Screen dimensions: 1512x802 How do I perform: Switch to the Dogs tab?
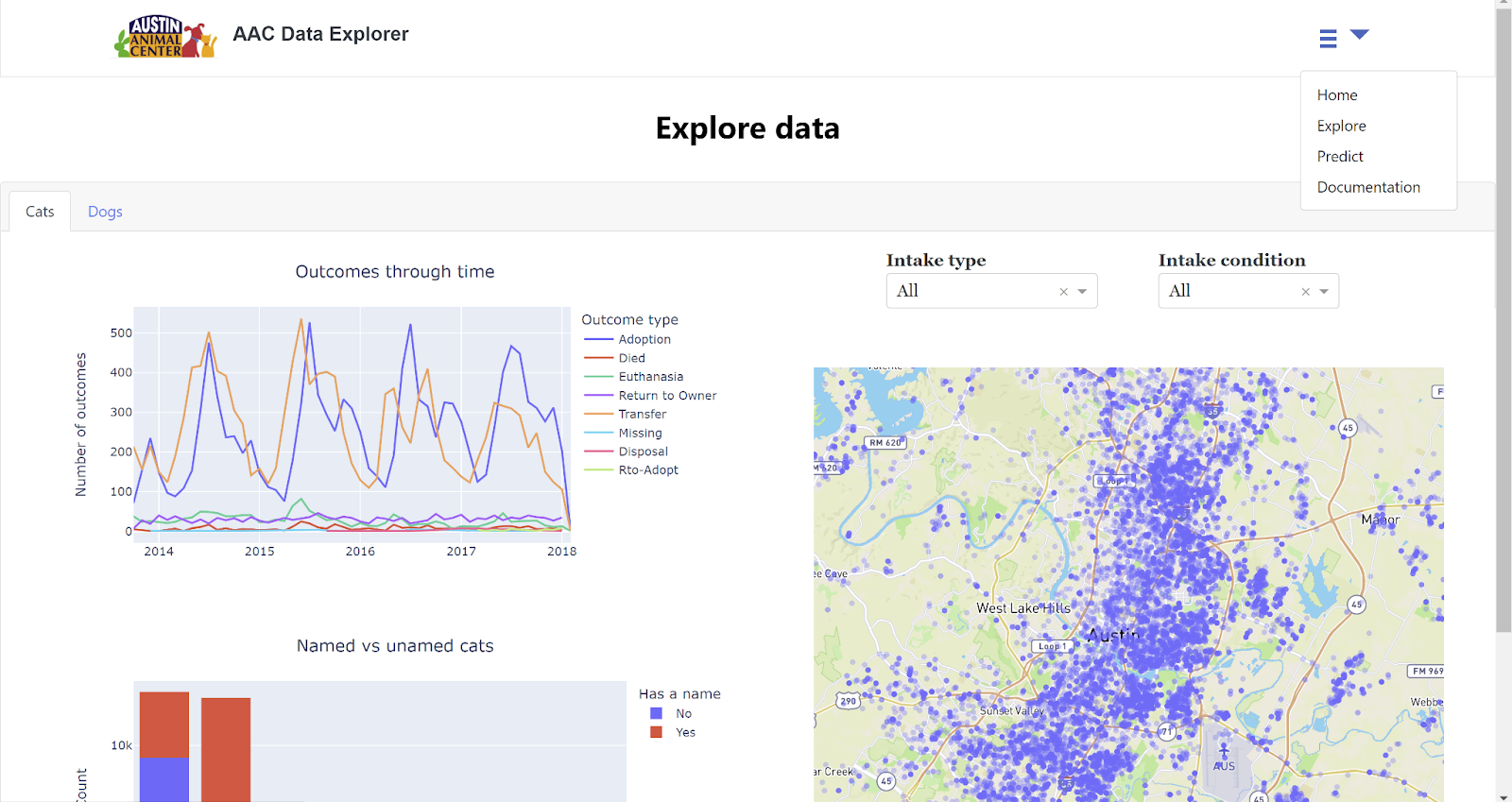tap(105, 212)
